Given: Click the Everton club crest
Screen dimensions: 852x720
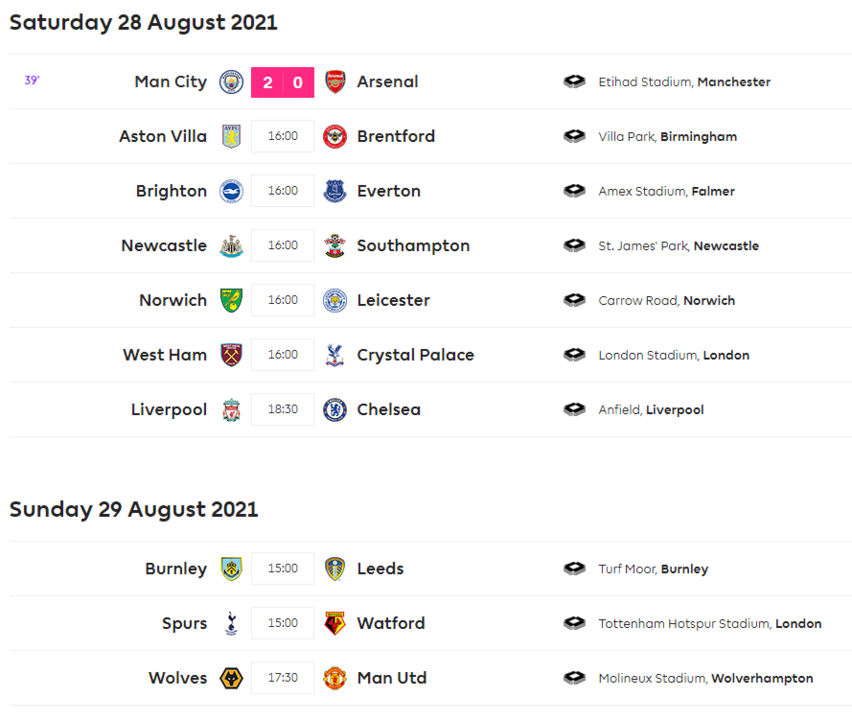Looking at the screenshot, I should pos(335,191).
